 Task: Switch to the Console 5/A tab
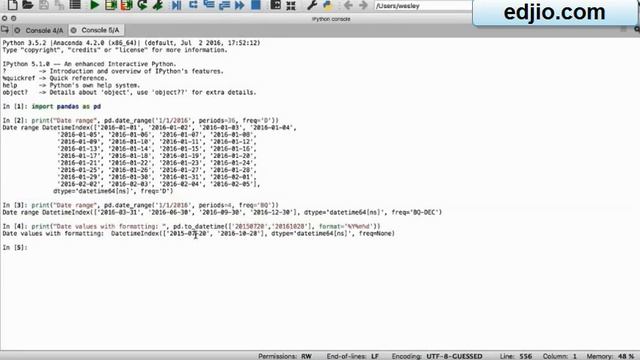click(x=100, y=30)
